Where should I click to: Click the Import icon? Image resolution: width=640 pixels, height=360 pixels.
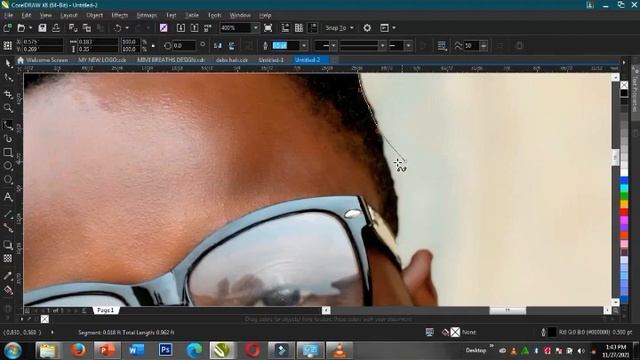[x=181, y=28]
